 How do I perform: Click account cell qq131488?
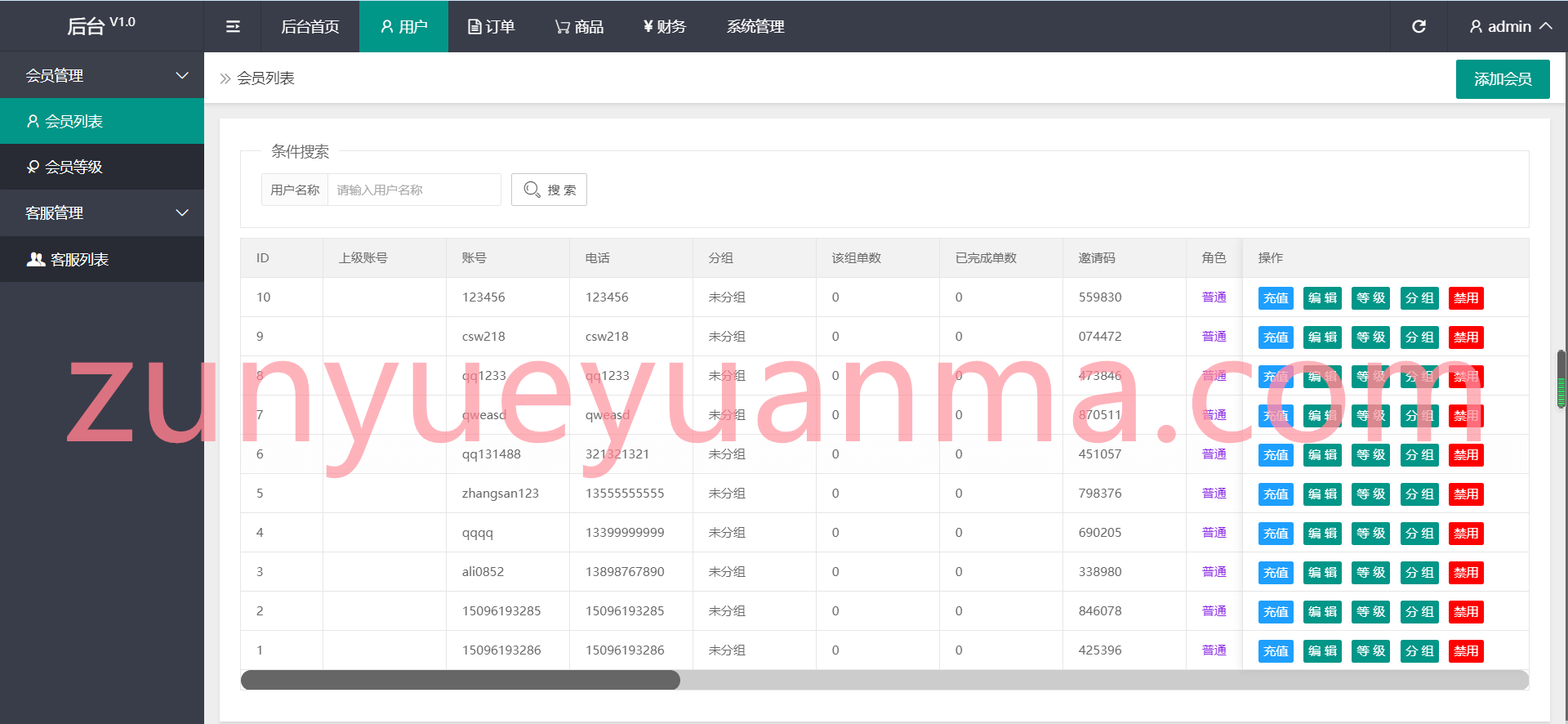click(x=491, y=454)
